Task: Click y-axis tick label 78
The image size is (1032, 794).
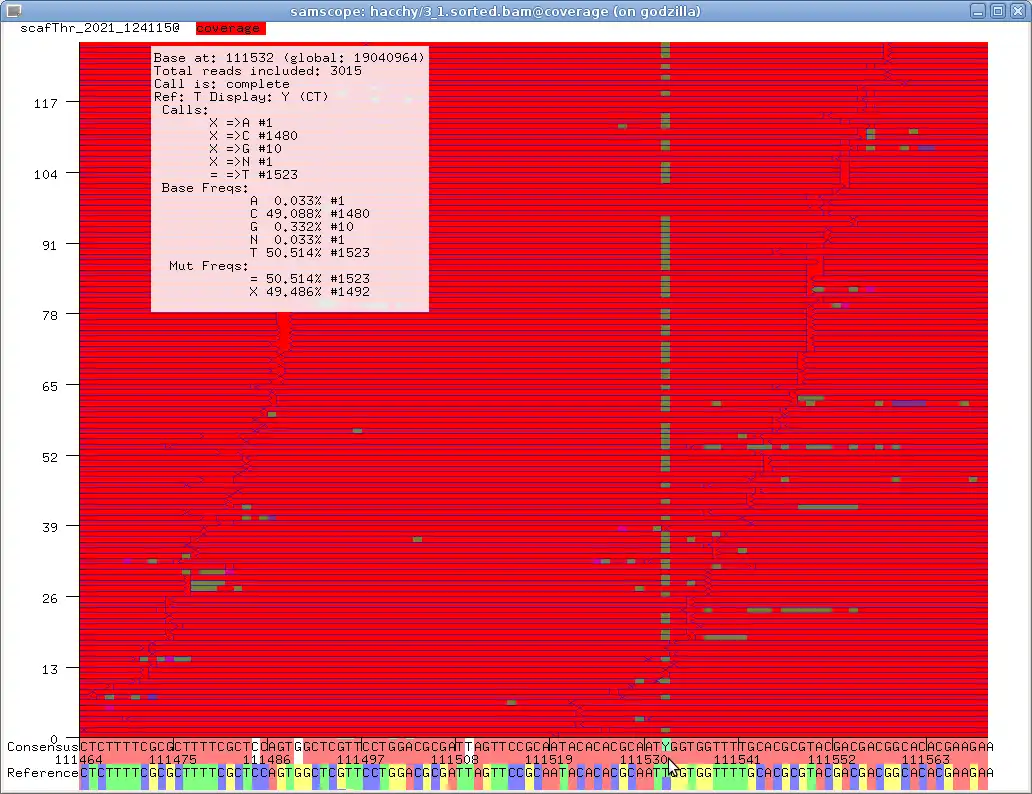Action: tap(50, 315)
